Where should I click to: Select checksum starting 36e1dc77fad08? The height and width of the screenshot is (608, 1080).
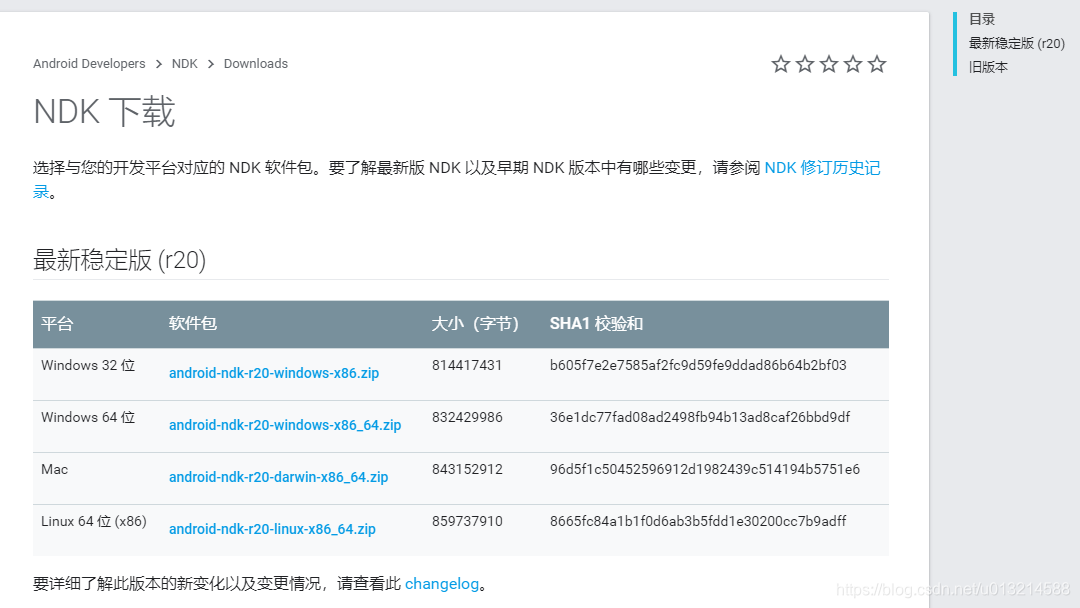point(700,417)
